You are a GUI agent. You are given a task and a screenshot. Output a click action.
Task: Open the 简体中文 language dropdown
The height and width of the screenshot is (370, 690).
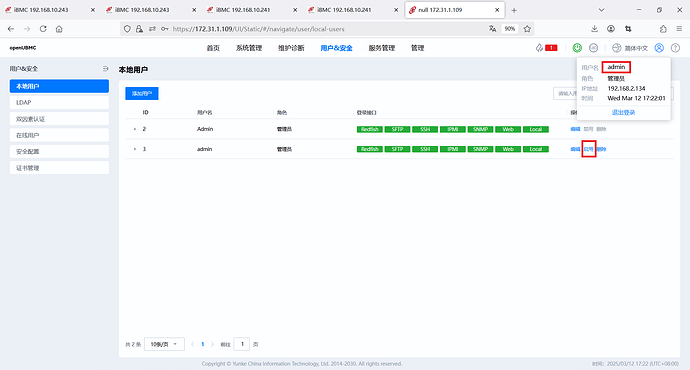(x=636, y=48)
